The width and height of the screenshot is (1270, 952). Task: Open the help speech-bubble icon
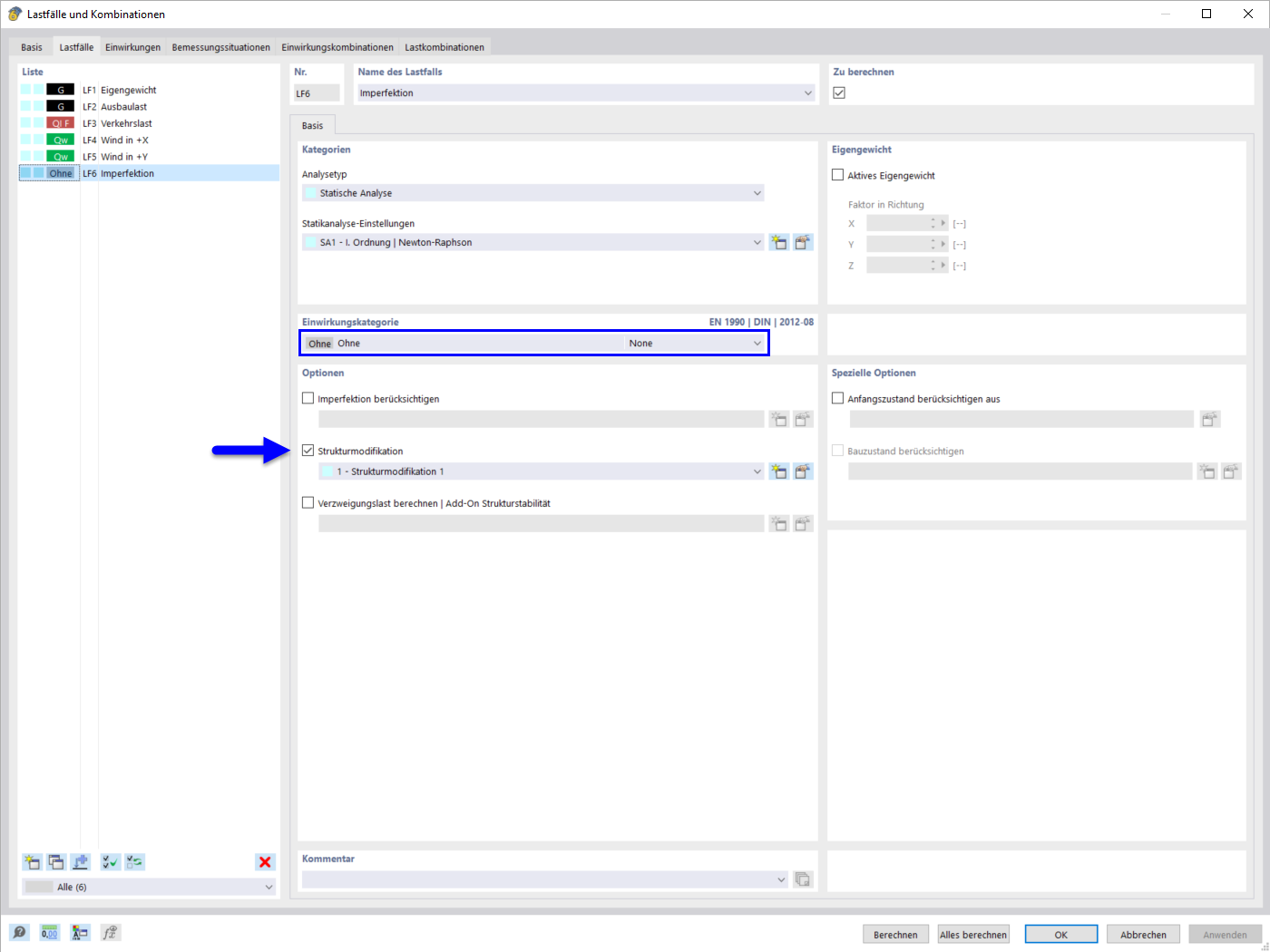tap(19, 932)
